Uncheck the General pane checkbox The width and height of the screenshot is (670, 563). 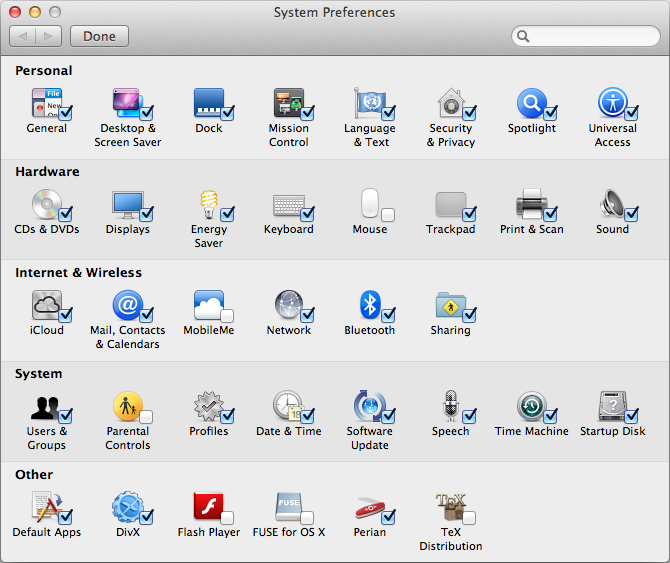[x=65, y=113]
